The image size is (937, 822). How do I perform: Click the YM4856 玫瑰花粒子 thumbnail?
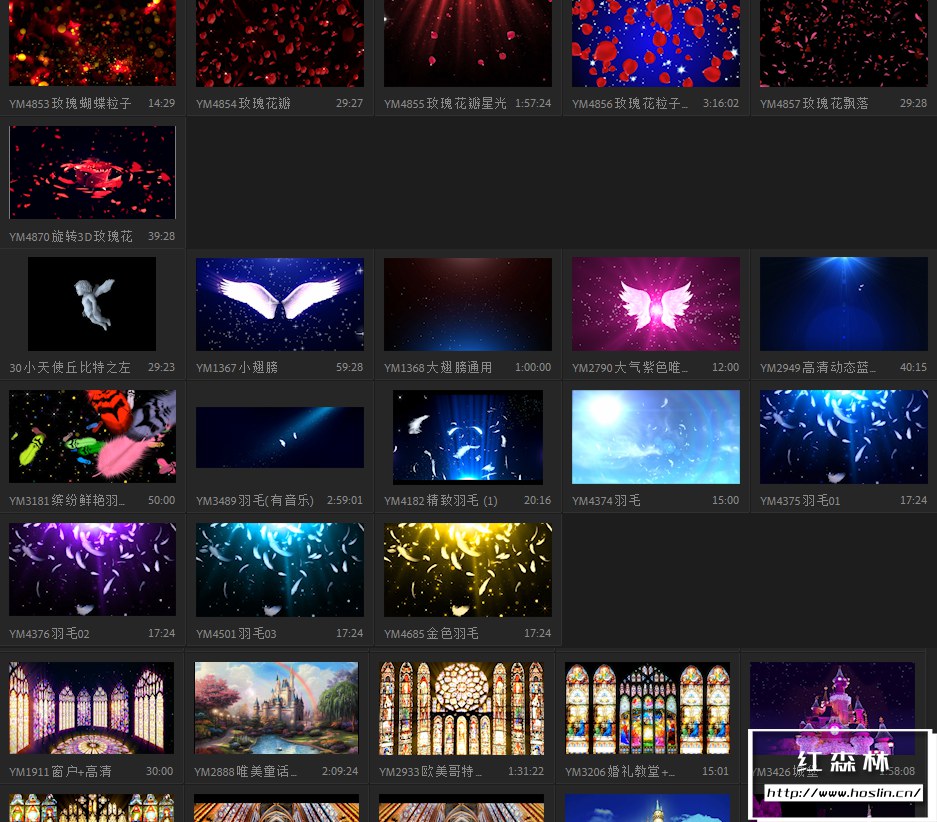coord(656,43)
